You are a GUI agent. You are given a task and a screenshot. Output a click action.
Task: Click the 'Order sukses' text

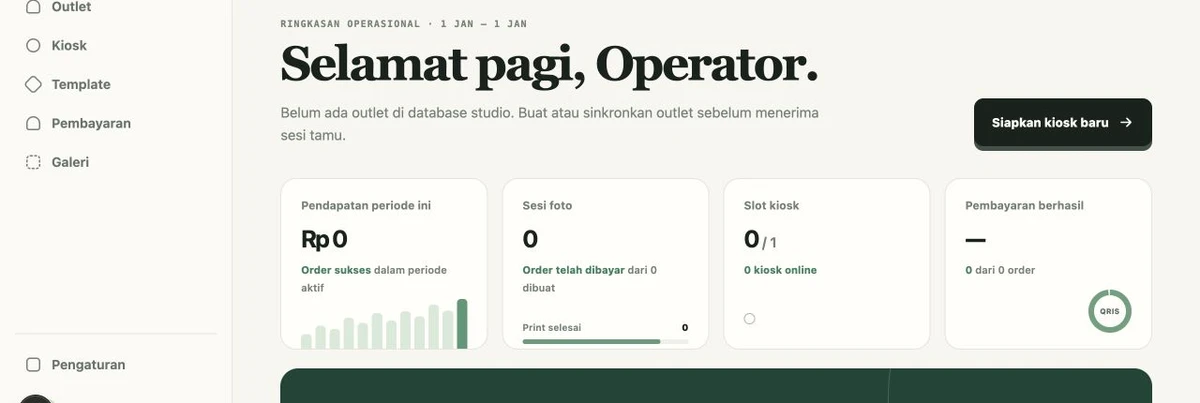[x=336, y=270]
